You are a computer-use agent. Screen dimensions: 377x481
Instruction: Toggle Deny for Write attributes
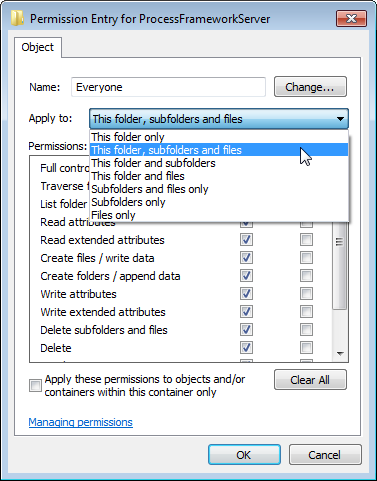306,294
